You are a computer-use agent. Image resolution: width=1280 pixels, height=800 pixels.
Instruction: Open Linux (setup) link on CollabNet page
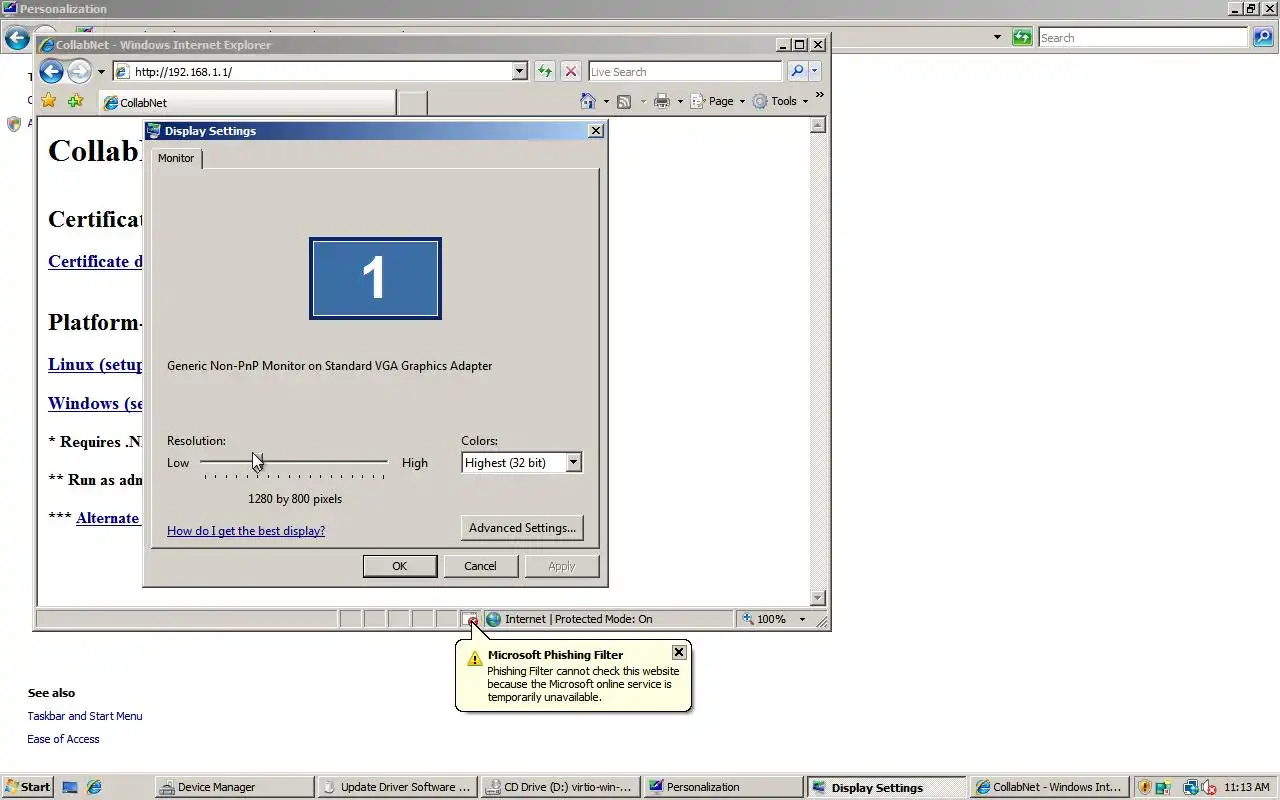pyautogui.click(x=95, y=364)
